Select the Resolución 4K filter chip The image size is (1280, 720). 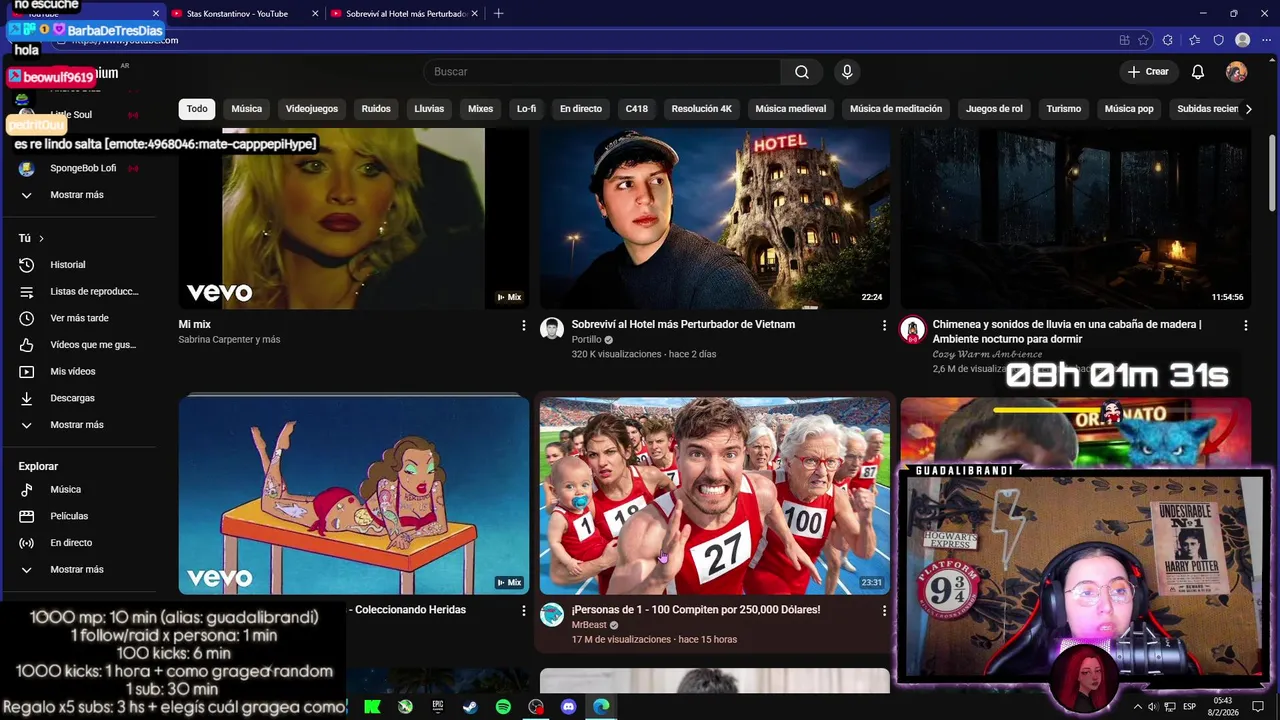click(702, 109)
